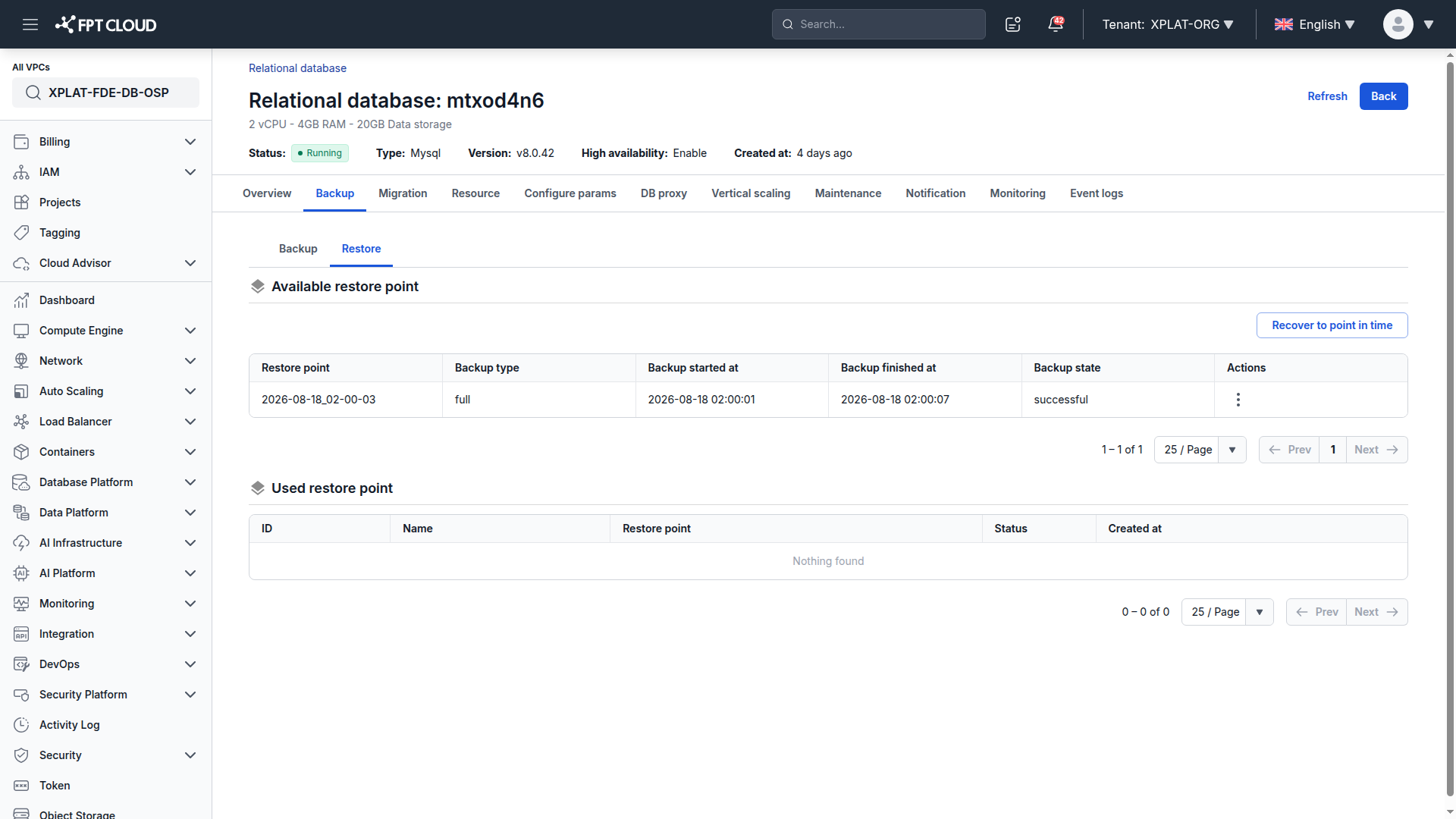Expand the Network chevron
Image resolution: width=1456 pixels, height=819 pixels.
point(190,361)
